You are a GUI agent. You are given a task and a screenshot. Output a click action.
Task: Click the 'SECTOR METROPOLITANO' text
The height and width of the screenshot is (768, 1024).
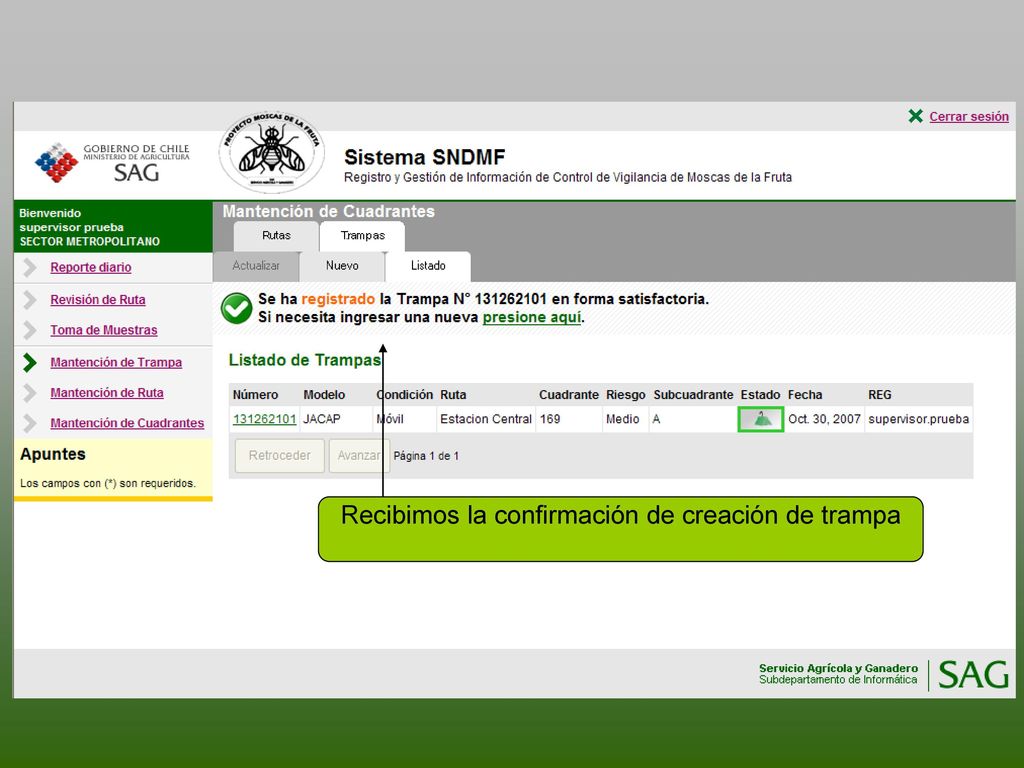click(89, 242)
